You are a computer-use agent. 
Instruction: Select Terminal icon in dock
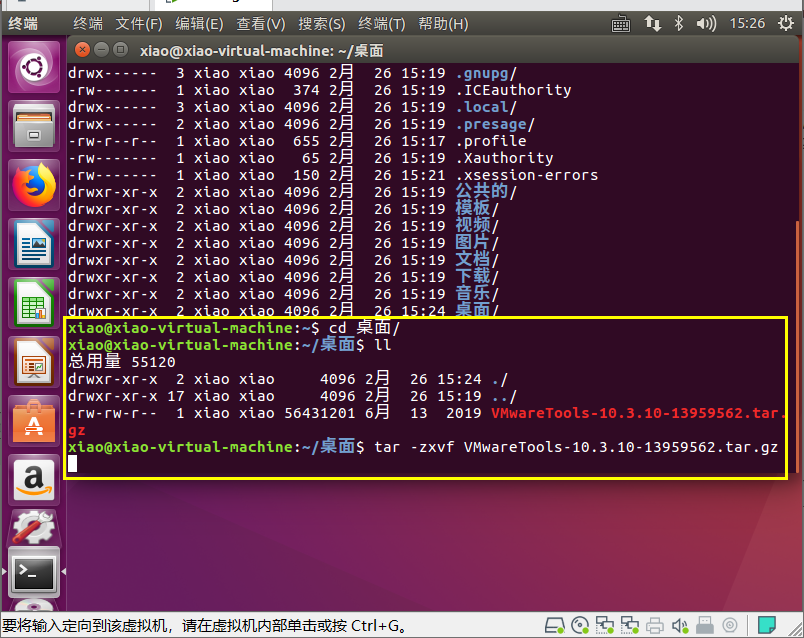[34, 572]
